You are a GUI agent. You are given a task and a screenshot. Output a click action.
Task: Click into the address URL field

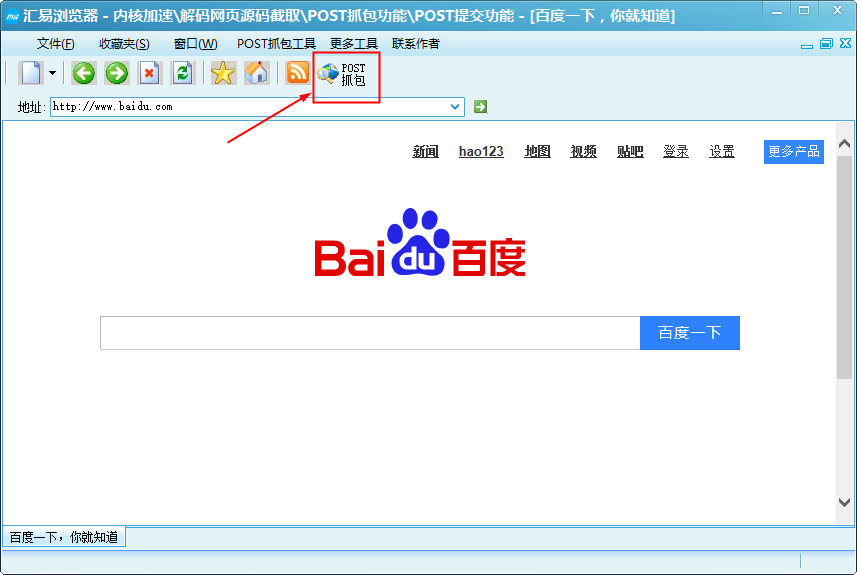pyautogui.click(x=250, y=107)
